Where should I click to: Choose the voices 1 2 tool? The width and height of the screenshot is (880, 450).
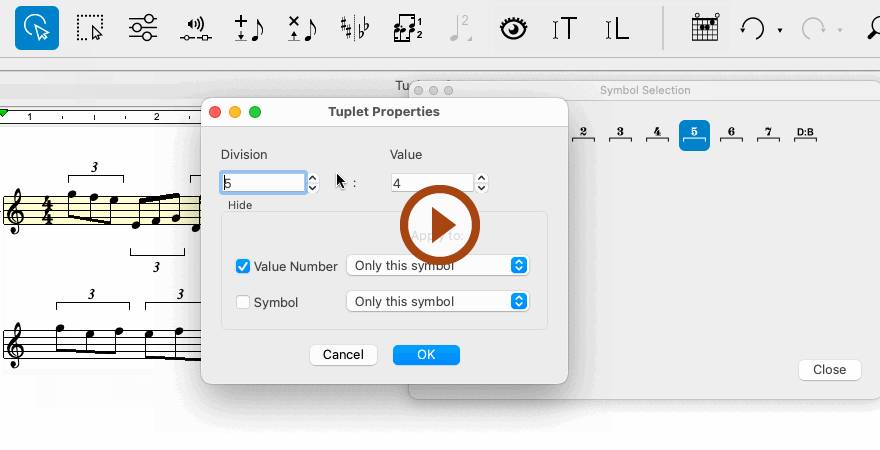[408, 28]
